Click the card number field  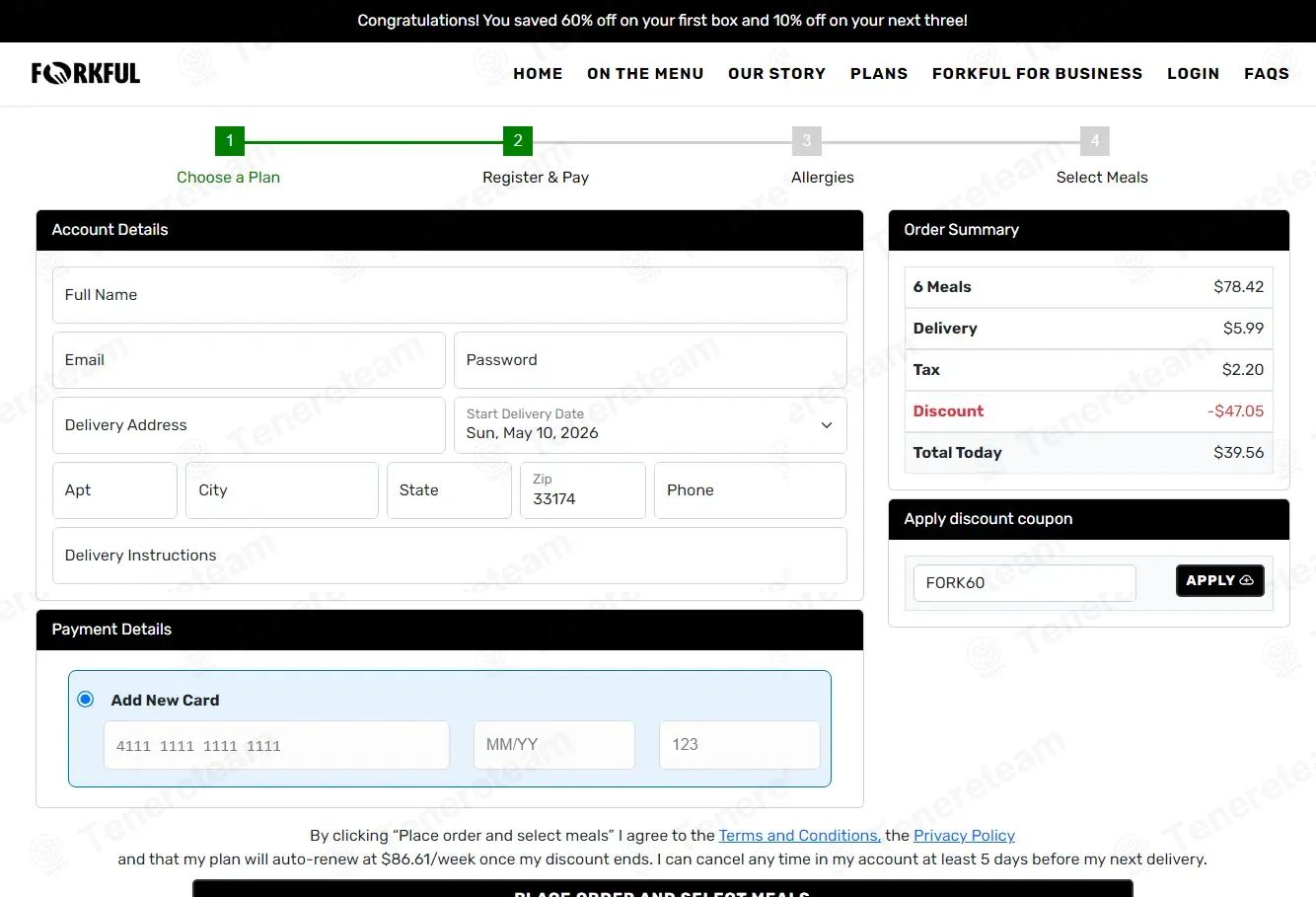click(x=276, y=745)
